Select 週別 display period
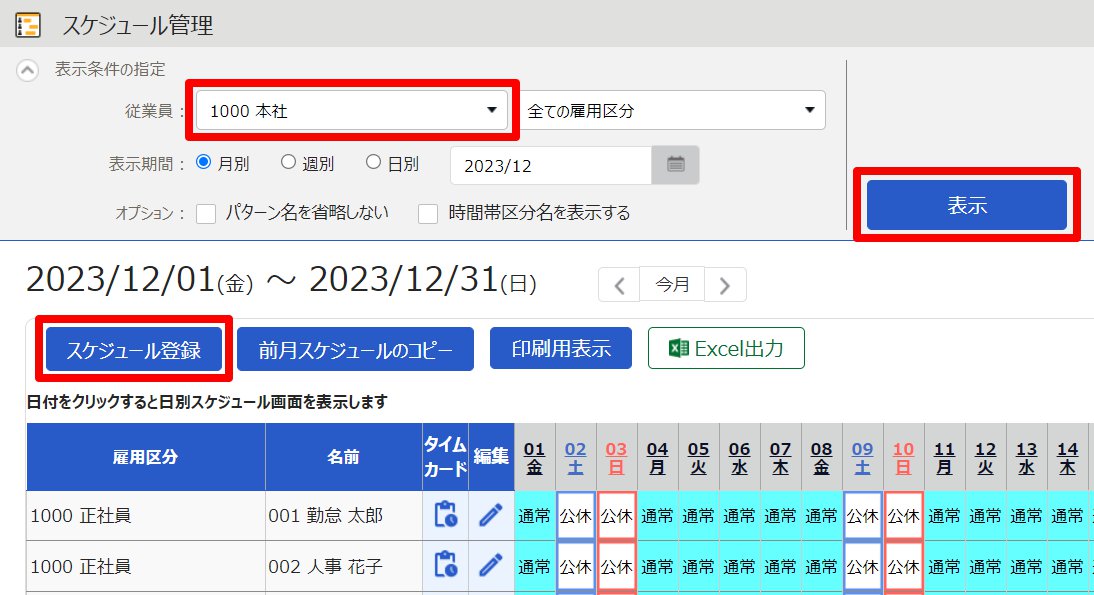This screenshot has width=1094, height=595. click(x=288, y=163)
